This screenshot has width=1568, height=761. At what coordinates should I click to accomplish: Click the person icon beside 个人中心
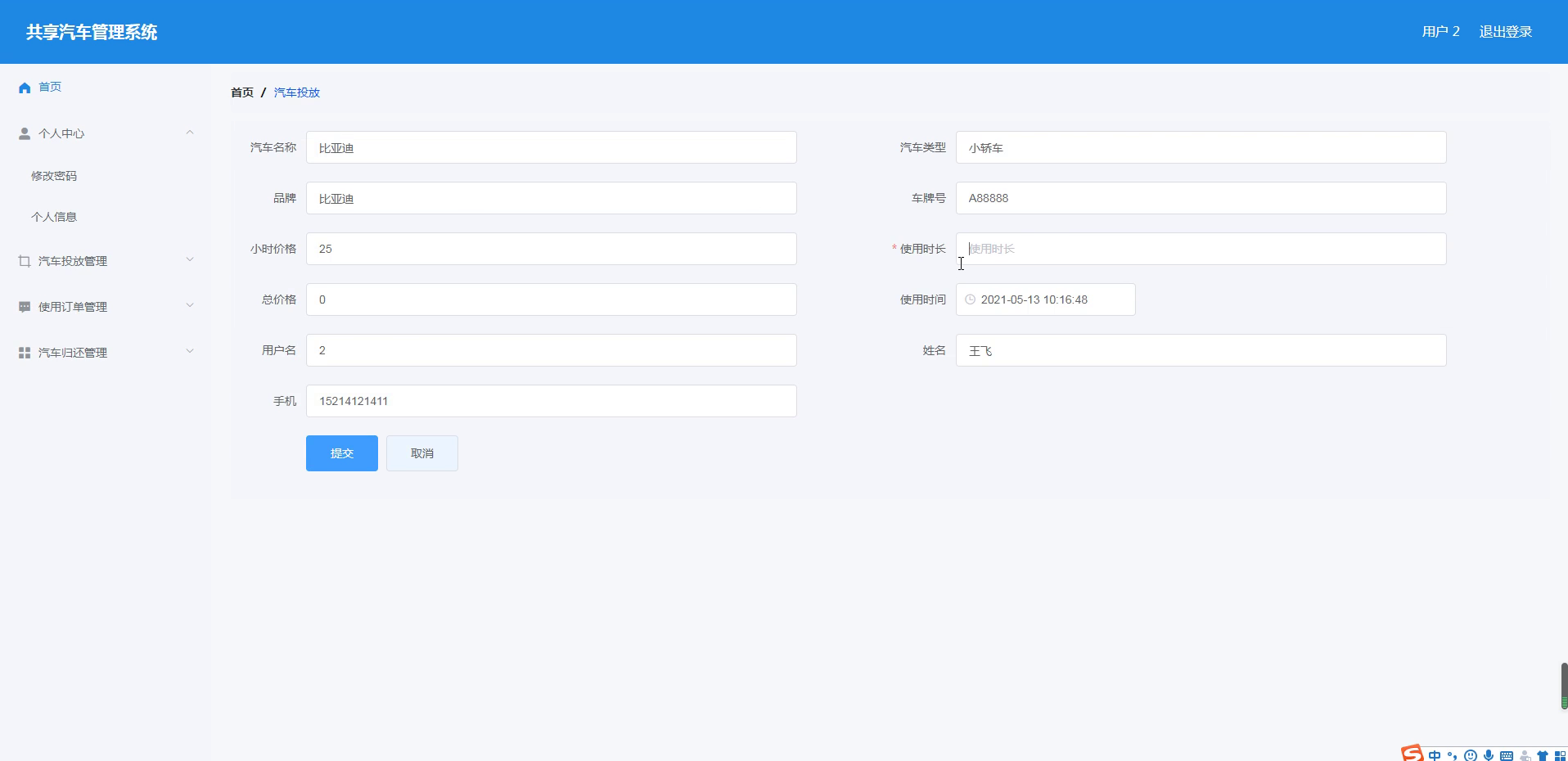(x=25, y=133)
